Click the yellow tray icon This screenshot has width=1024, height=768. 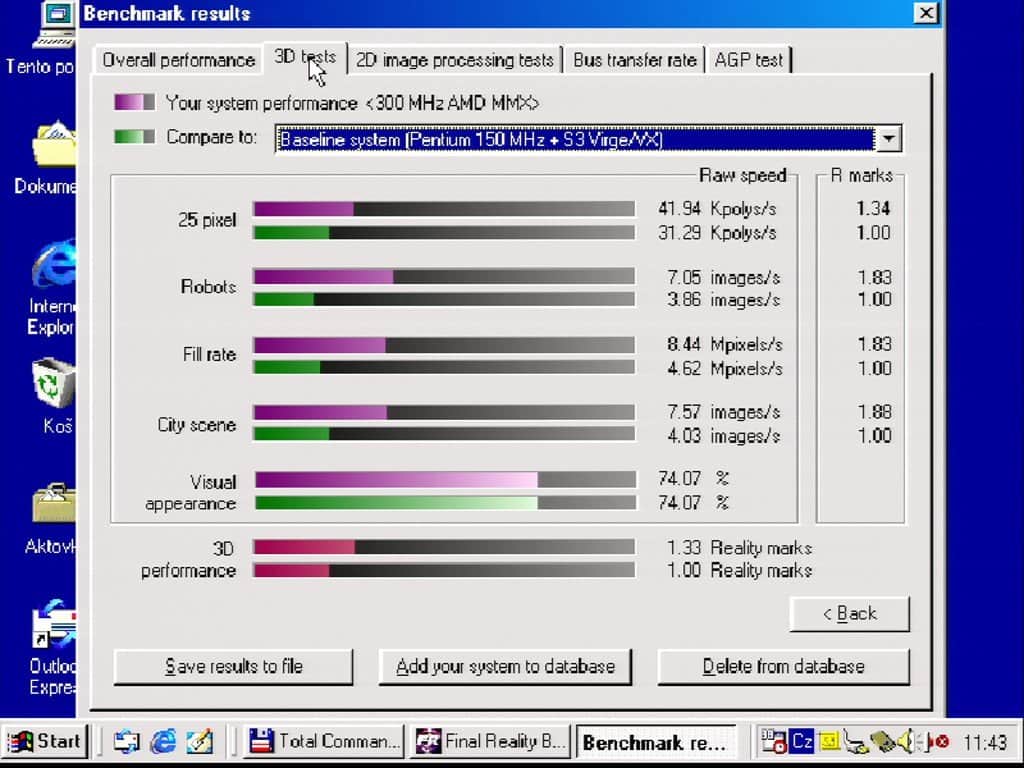click(828, 742)
